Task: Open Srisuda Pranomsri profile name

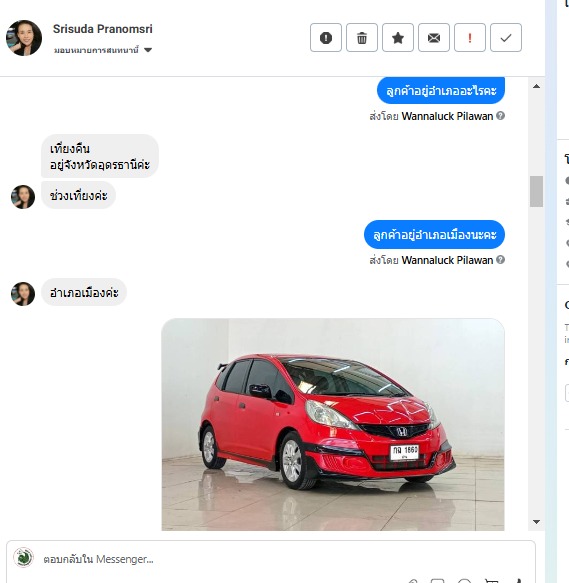Action: click(103, 29)
